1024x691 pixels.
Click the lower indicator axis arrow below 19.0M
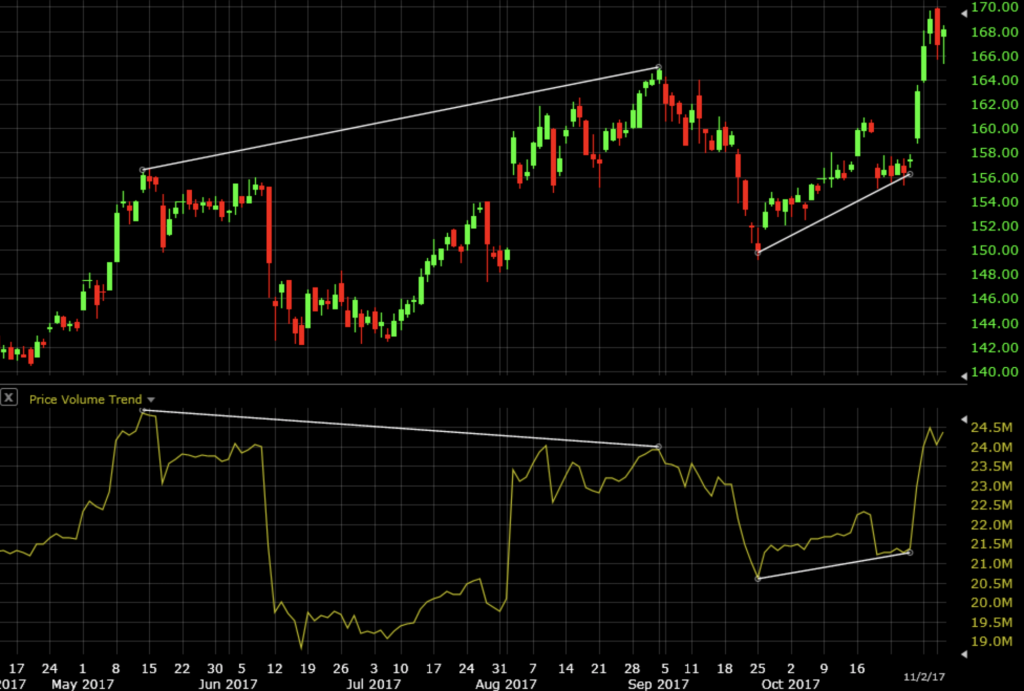pyautogui.click(x=964, y=654)
